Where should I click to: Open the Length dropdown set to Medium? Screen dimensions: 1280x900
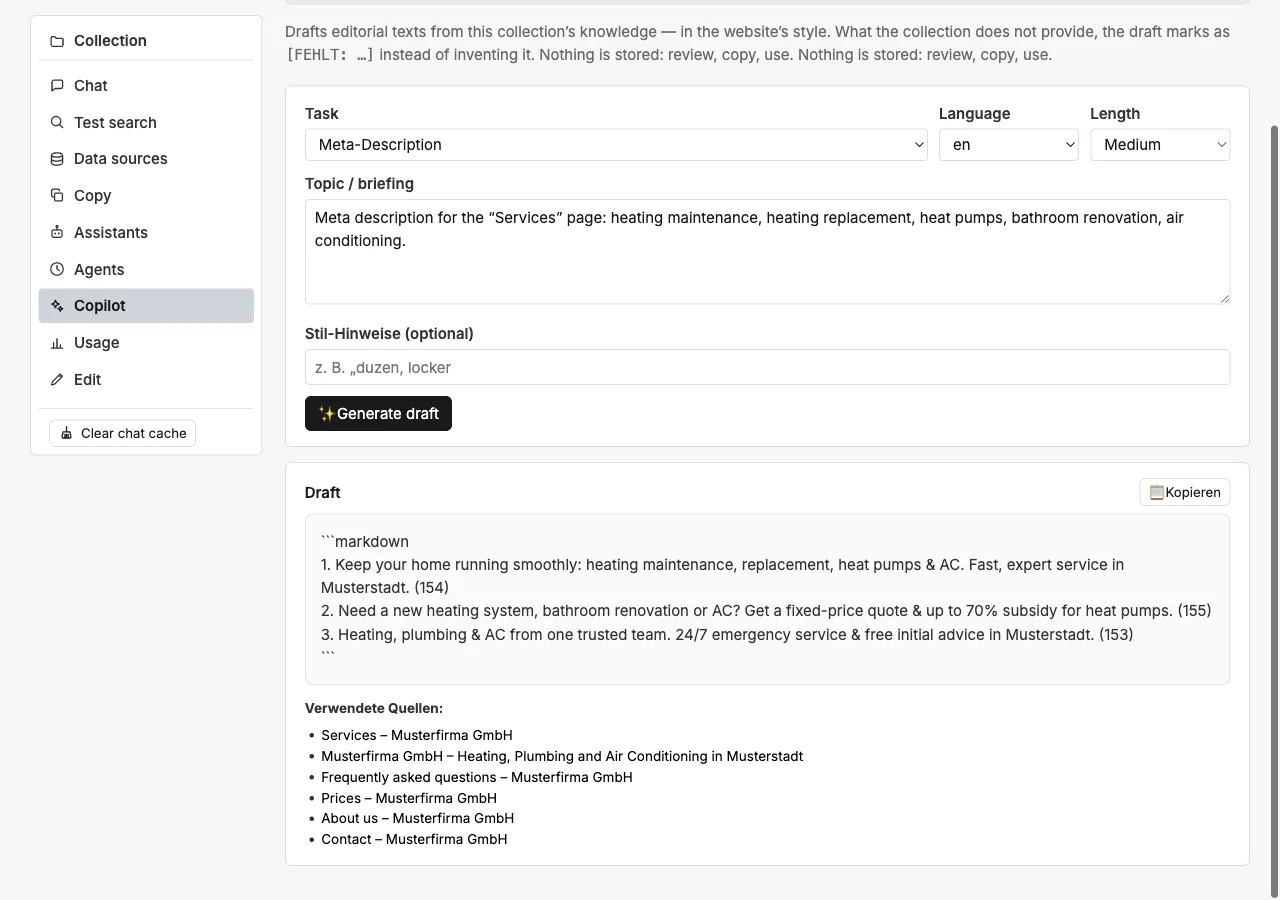tap(1160, 145)
